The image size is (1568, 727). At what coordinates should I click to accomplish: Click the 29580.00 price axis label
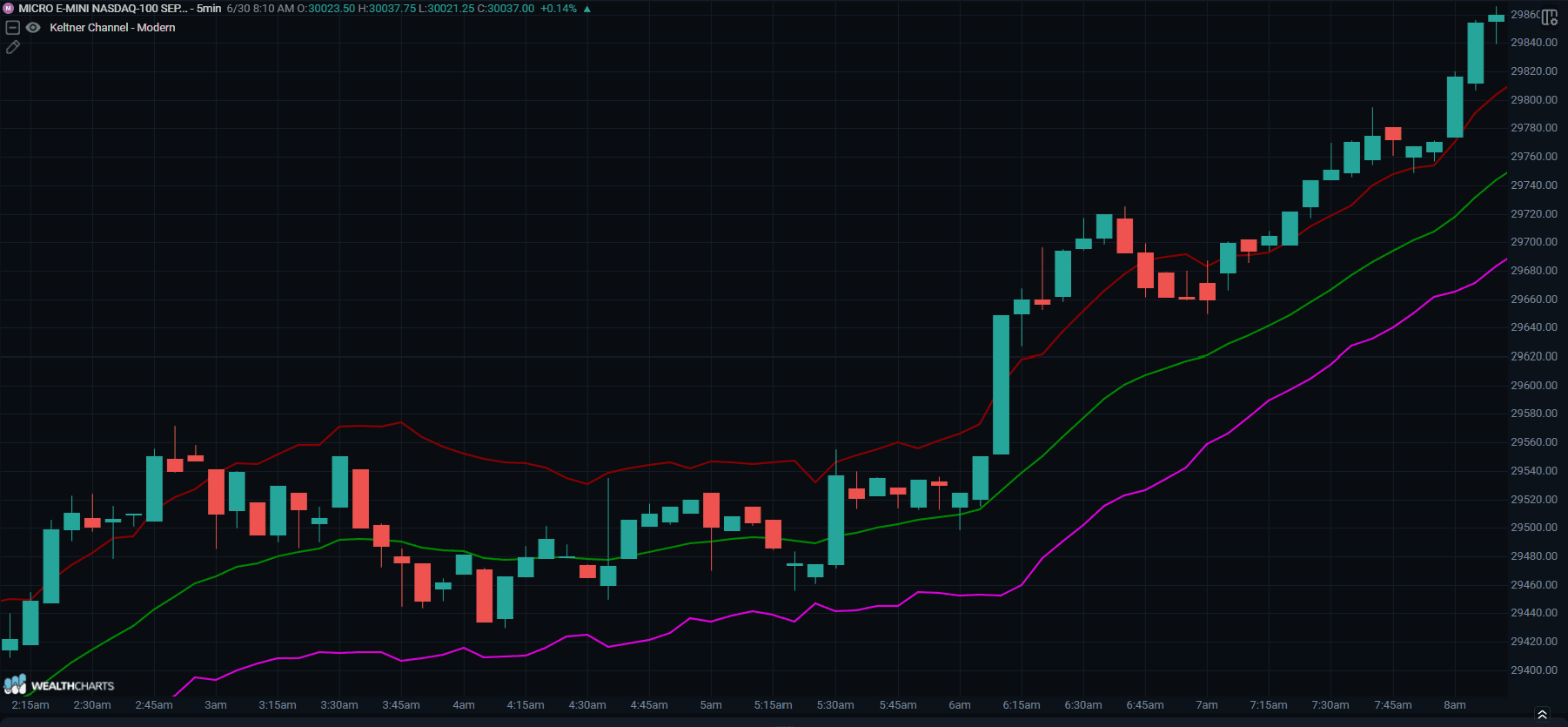[1534, 414]
